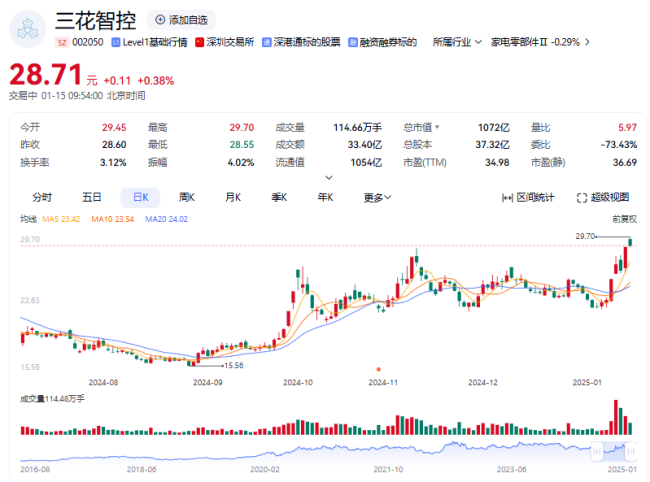Click the 总市值 value 1072亿
Image resolution: width=650 pixels, height=482 pixels.
(x=493, y=127)
